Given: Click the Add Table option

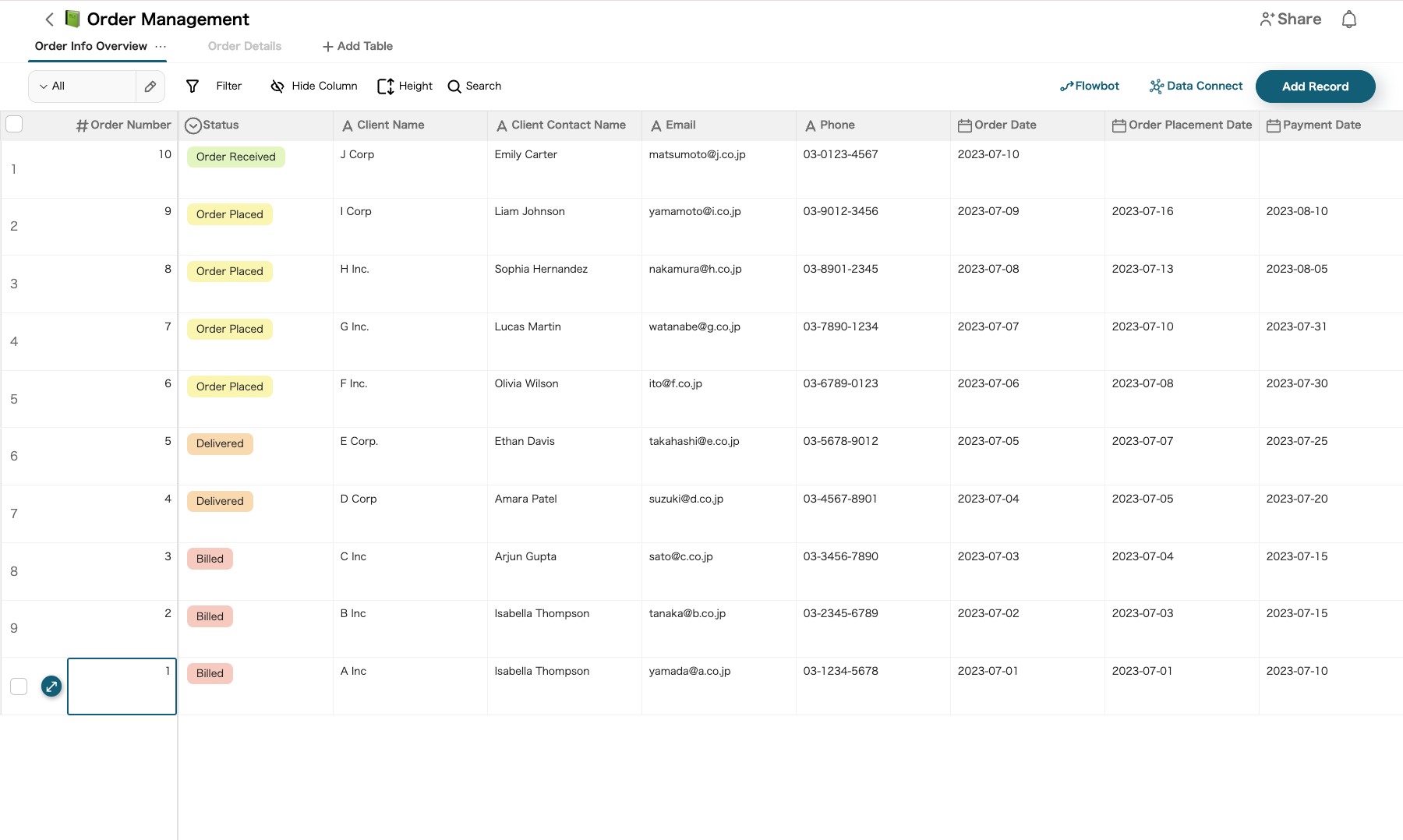Looking at the screenshot, I should pos(356,46).
